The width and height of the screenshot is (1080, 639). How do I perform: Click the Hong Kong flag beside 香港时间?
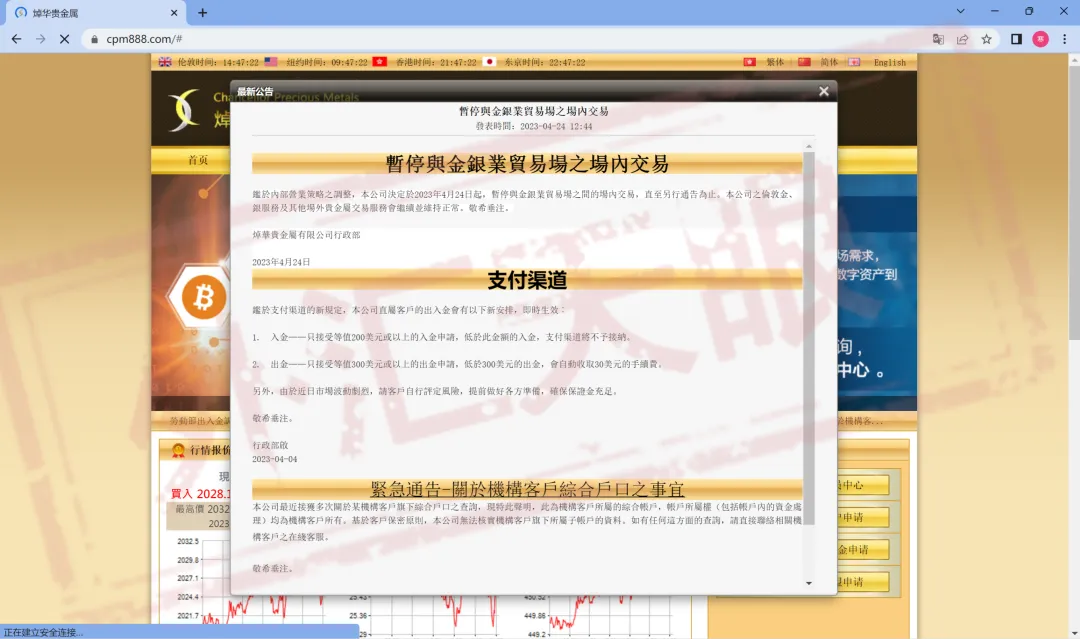[380, 62]
